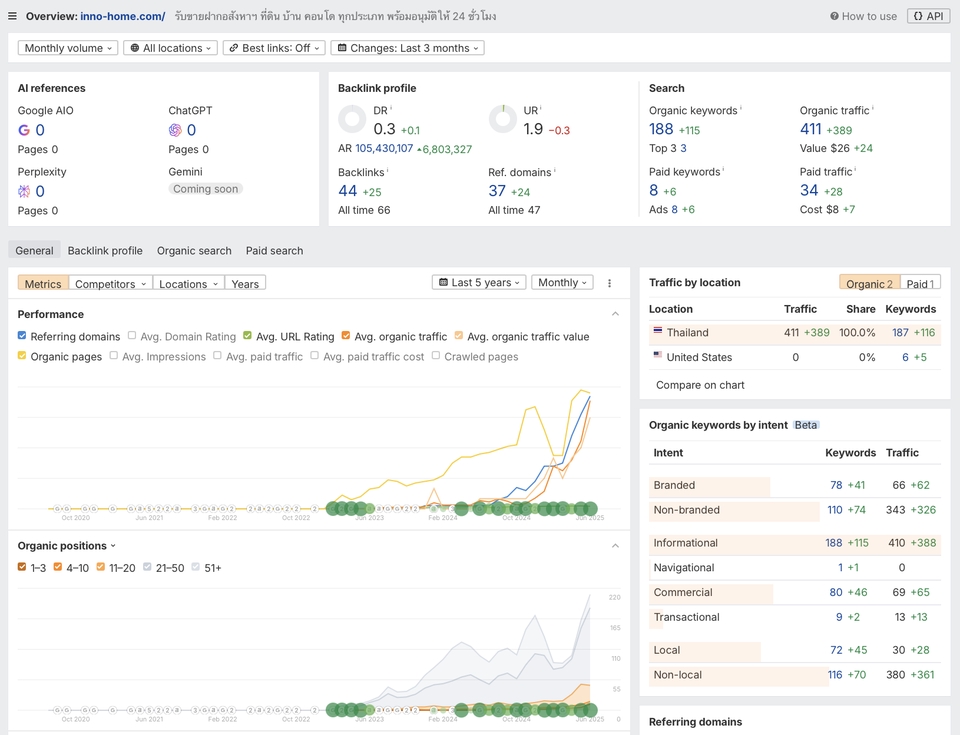Open the hamburger navigation menu
The width and height of the screenshot is (960, 735).
click(11, 16)
